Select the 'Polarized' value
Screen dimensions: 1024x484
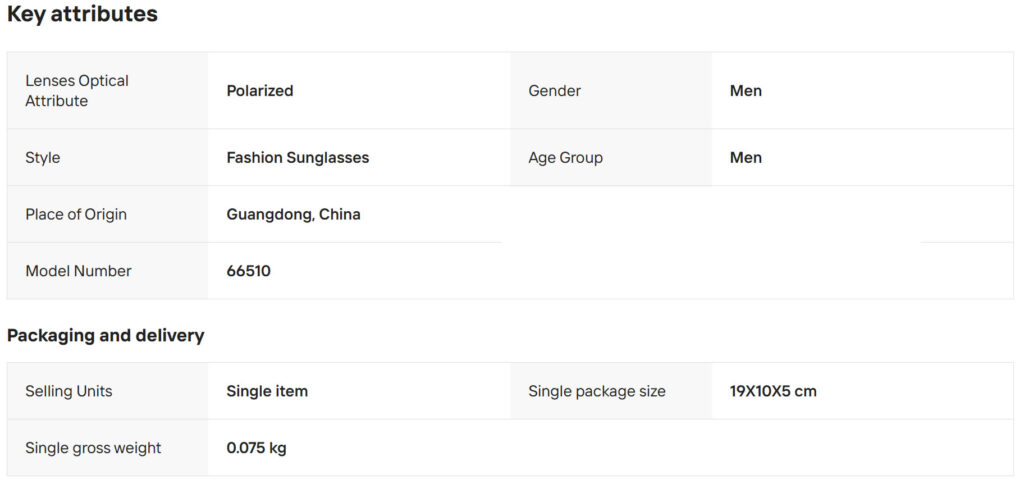click(260, 91)
